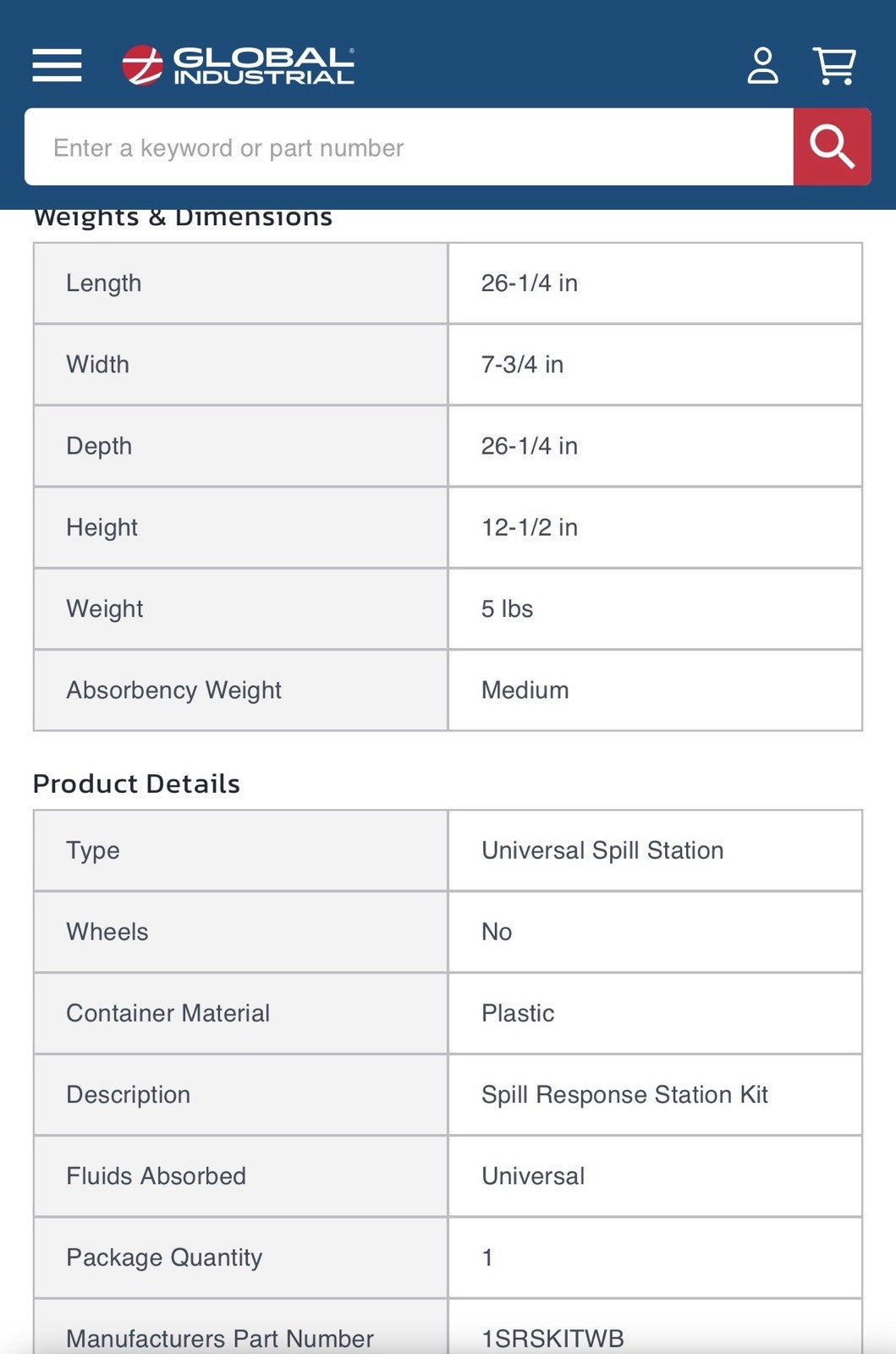This screenshot has height=1354, width=896.
Task: Click the Wheels No value
Action: pos(497,932)
